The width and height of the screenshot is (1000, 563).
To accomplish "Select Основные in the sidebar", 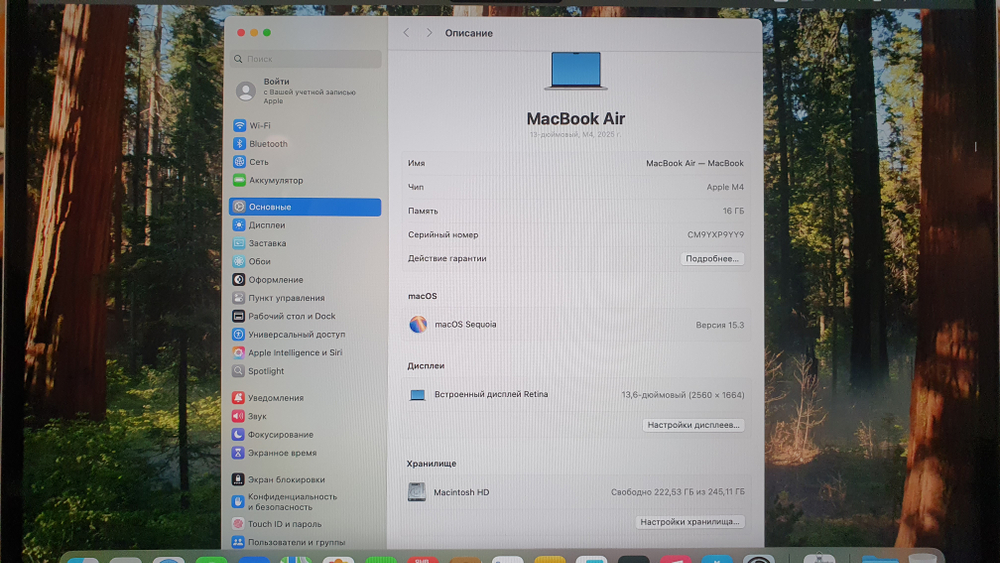I will pos(305,207).
